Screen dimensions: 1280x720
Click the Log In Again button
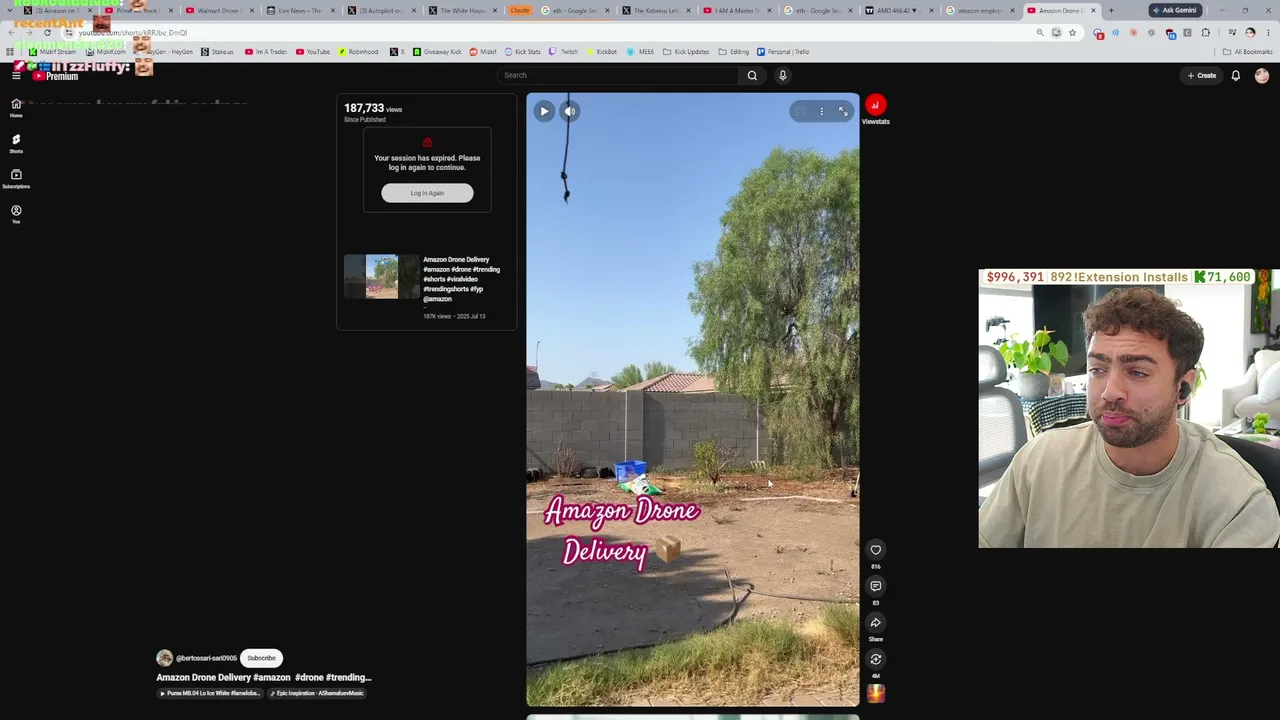coord(427,193)
